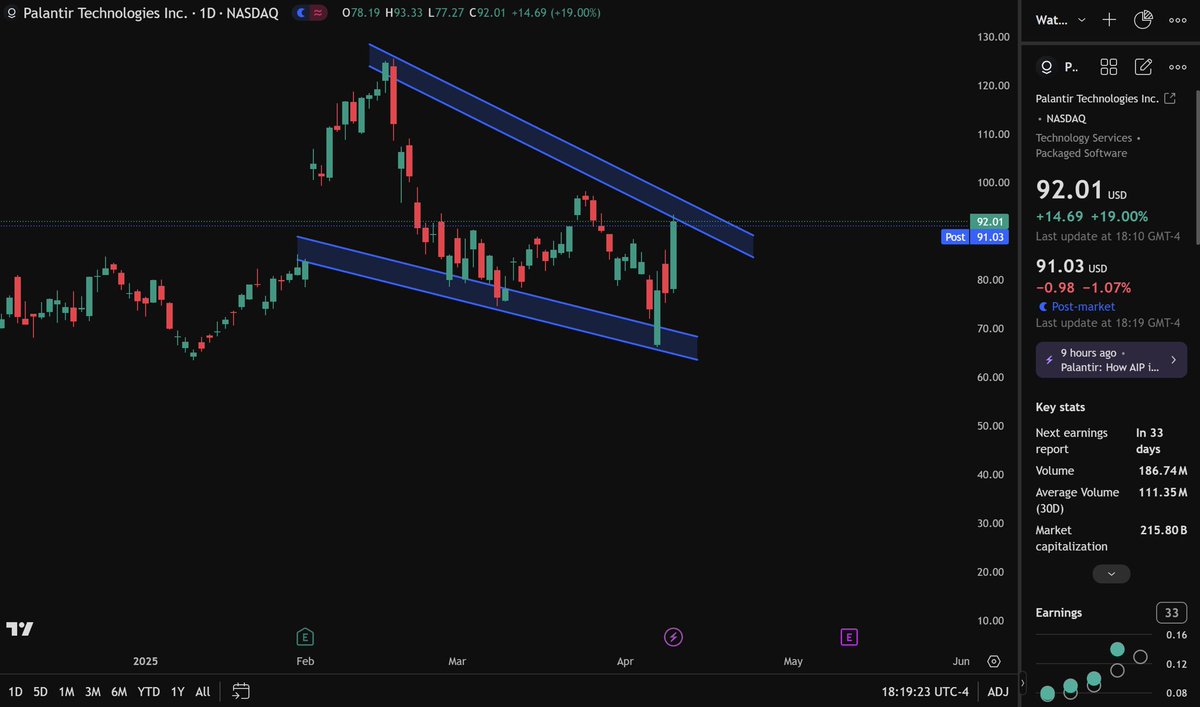Click the TradingView logo on chart

pos(19,629)
